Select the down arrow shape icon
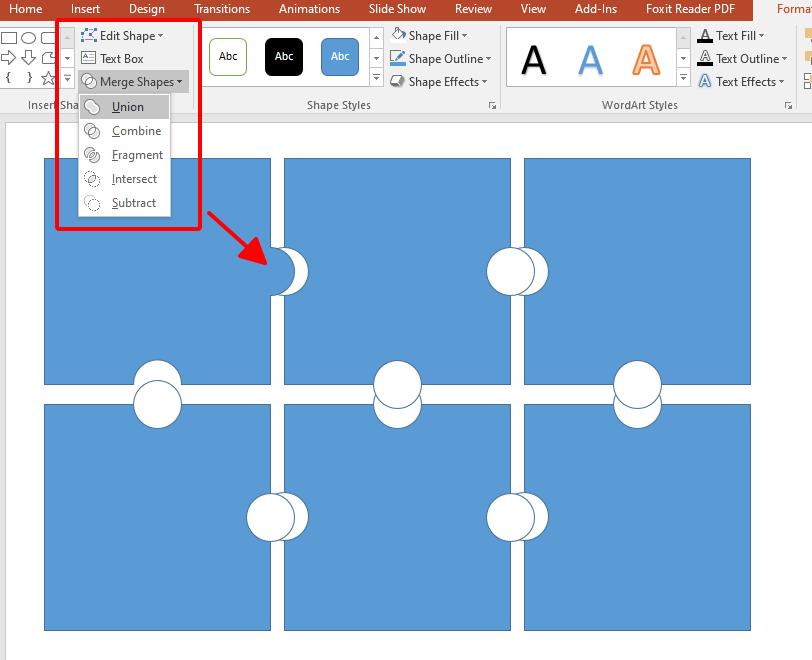 [27, 58]
